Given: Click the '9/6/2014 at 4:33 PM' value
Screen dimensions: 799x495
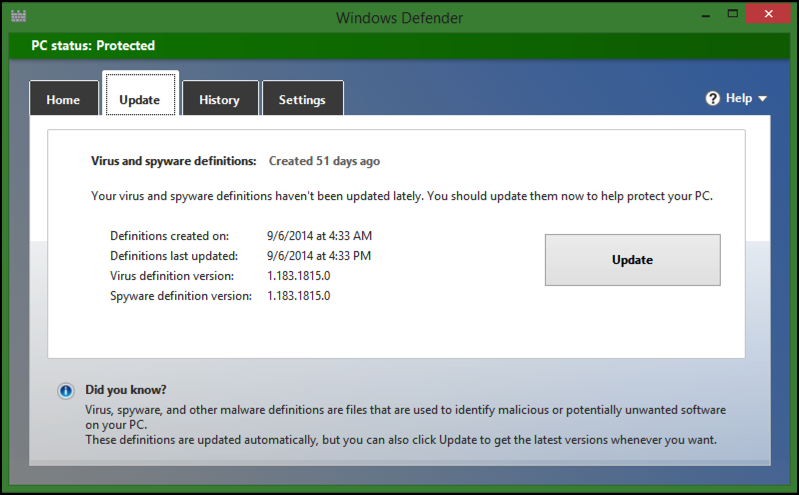Looking at the screenshot, I should click(319, 256).
